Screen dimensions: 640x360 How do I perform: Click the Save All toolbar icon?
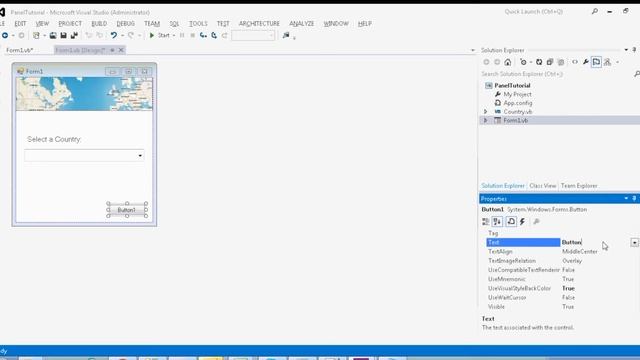74,36
